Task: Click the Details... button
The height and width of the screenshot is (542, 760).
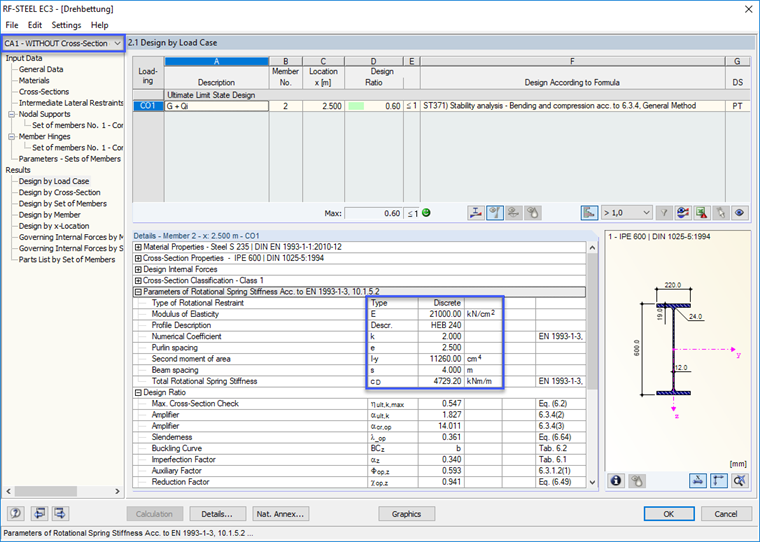Action: [x=217, y=514]
